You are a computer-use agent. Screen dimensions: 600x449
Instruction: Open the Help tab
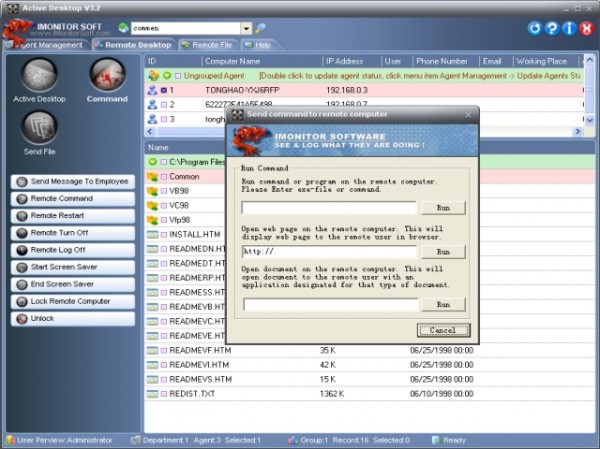(x=259, y=45)
